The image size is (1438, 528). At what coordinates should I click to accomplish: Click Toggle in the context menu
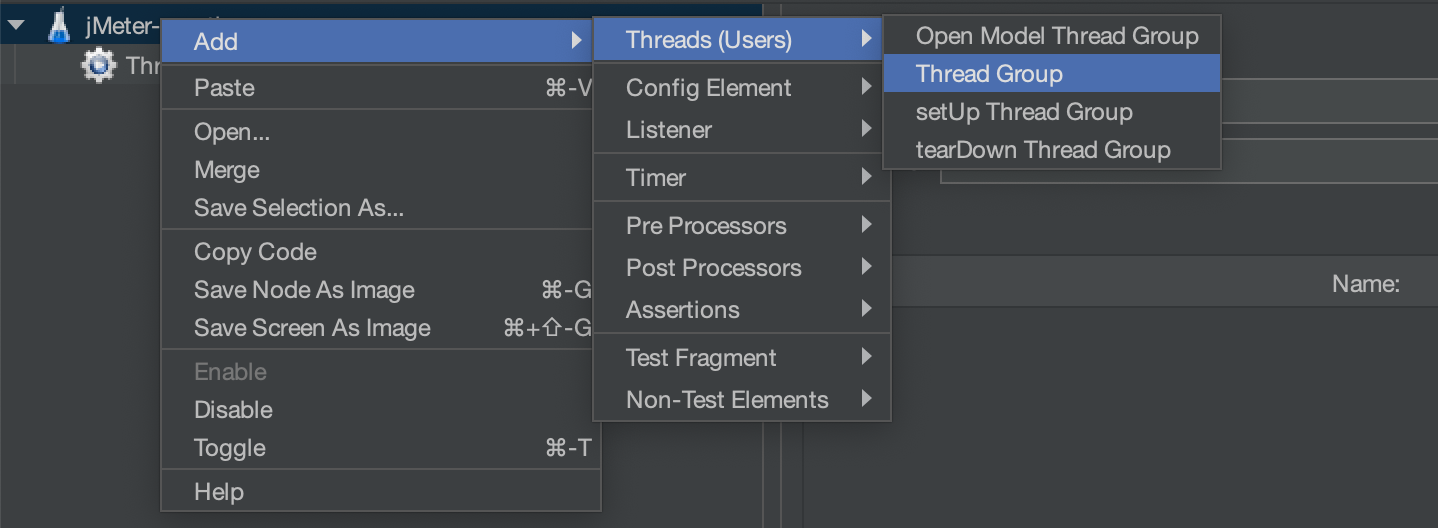pyautogui.click(x=230, y=448)
